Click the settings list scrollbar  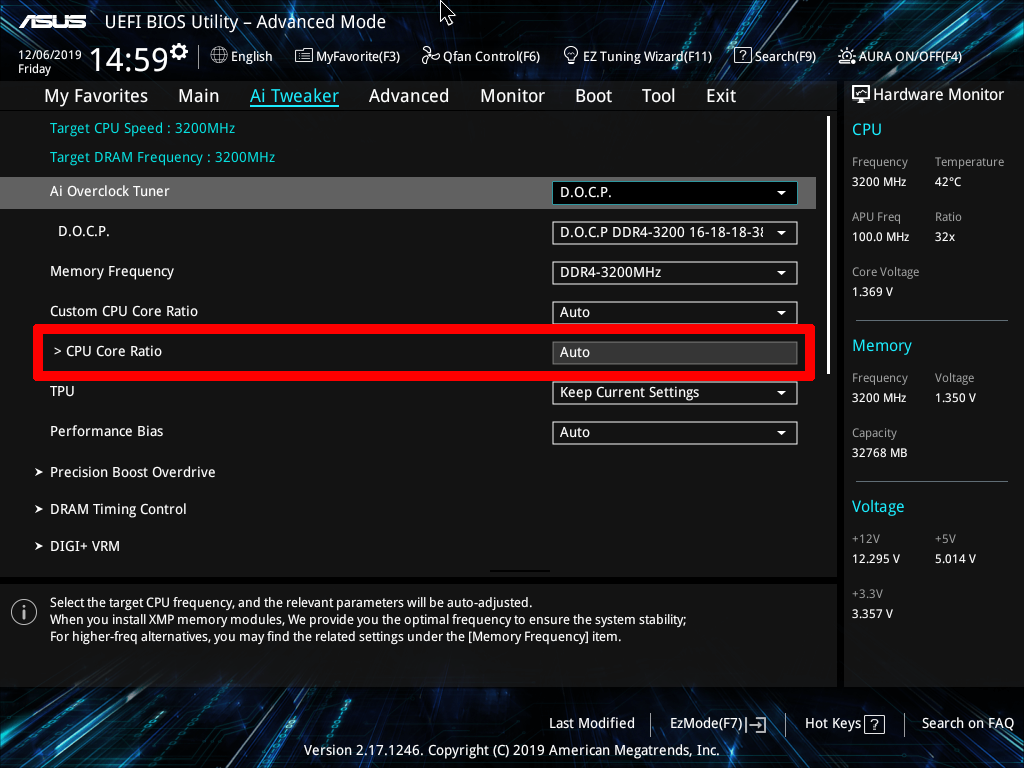click(x=828, y=245)
